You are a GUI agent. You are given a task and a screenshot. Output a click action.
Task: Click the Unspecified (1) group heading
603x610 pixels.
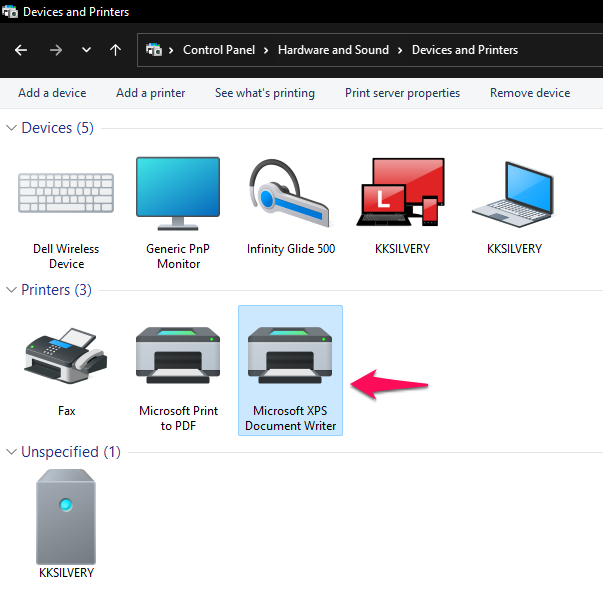point(71,452)
